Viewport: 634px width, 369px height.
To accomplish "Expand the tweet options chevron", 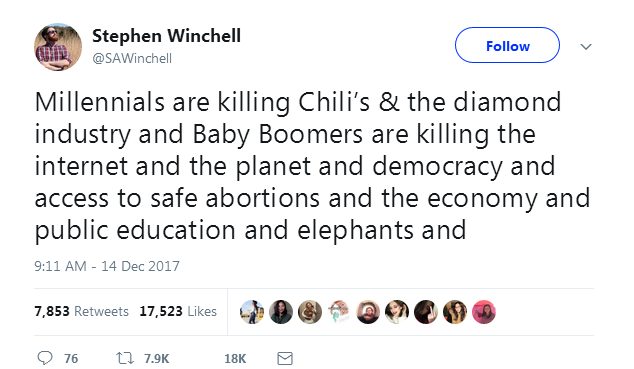I will click(586, 46).
